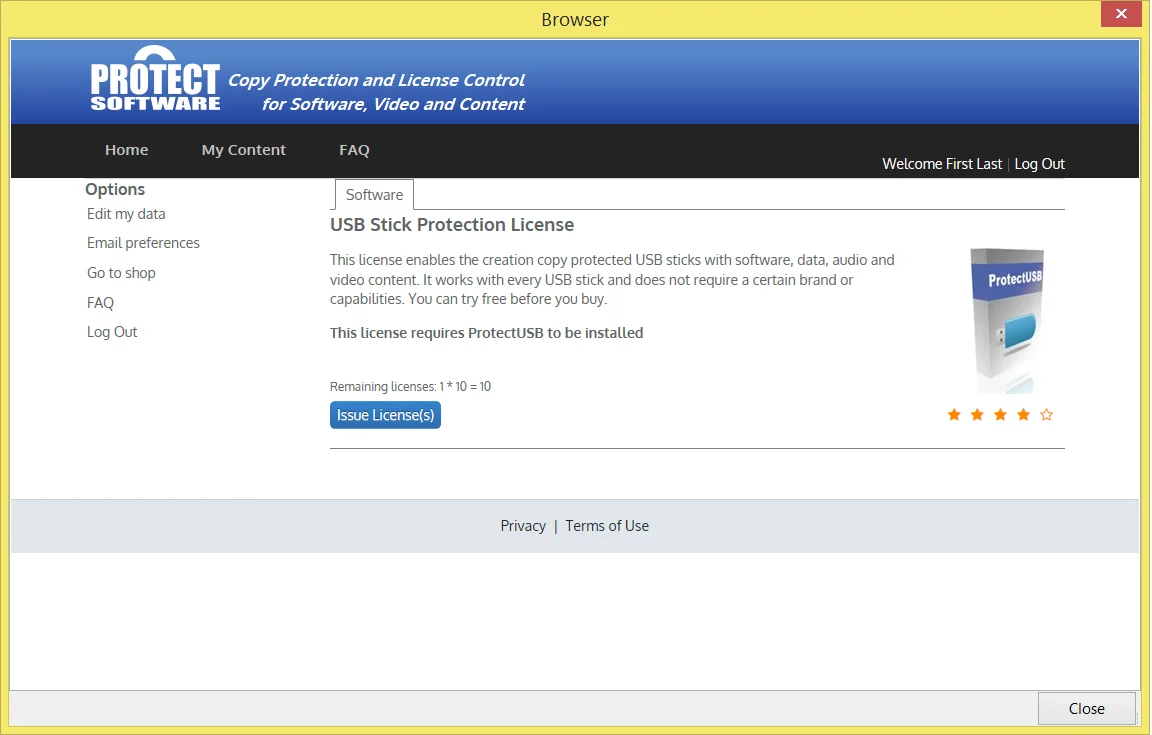
Task: Click the Close button at bottom
Action: click(x=1087, y=709)
